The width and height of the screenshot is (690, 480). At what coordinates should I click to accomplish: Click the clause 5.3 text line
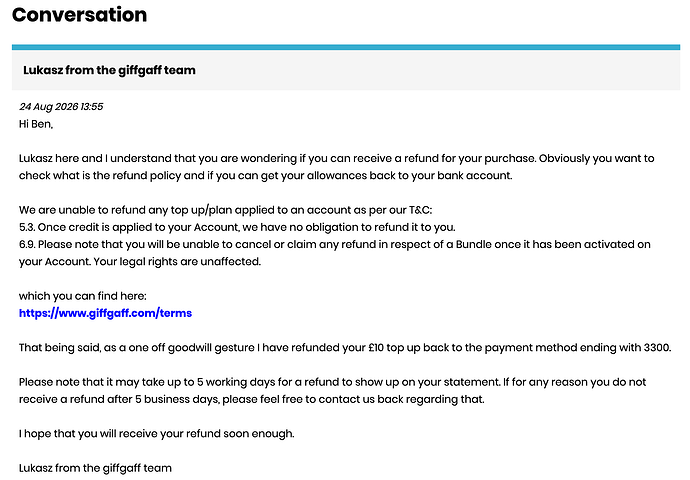pos(237,227)
